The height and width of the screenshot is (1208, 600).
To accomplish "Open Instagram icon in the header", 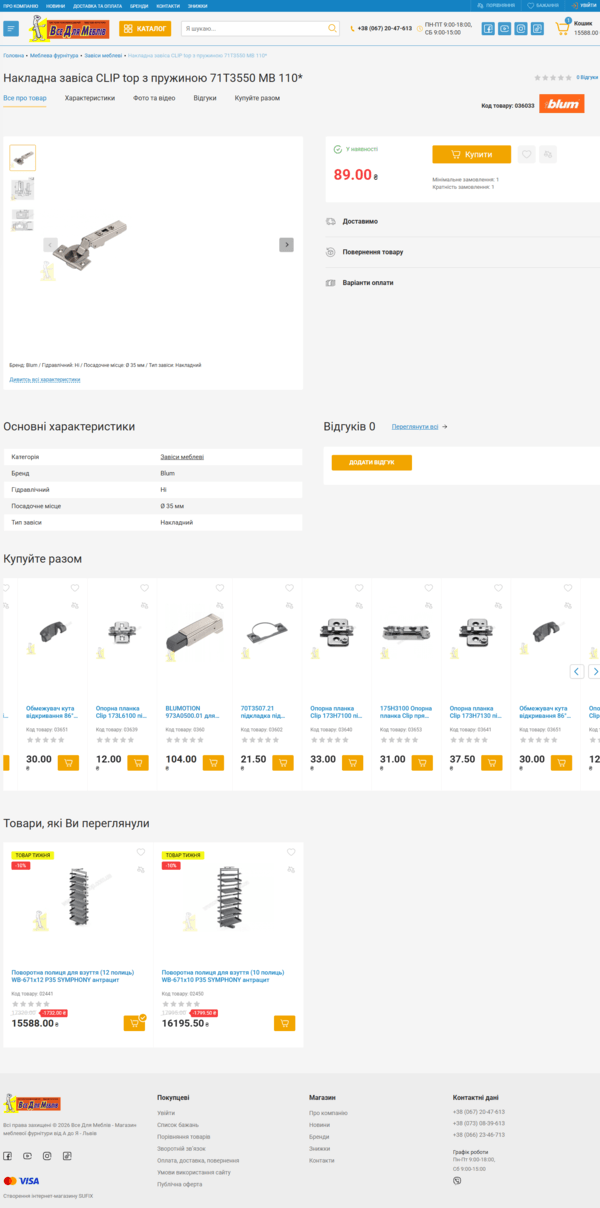I will (x=521, y=29).
